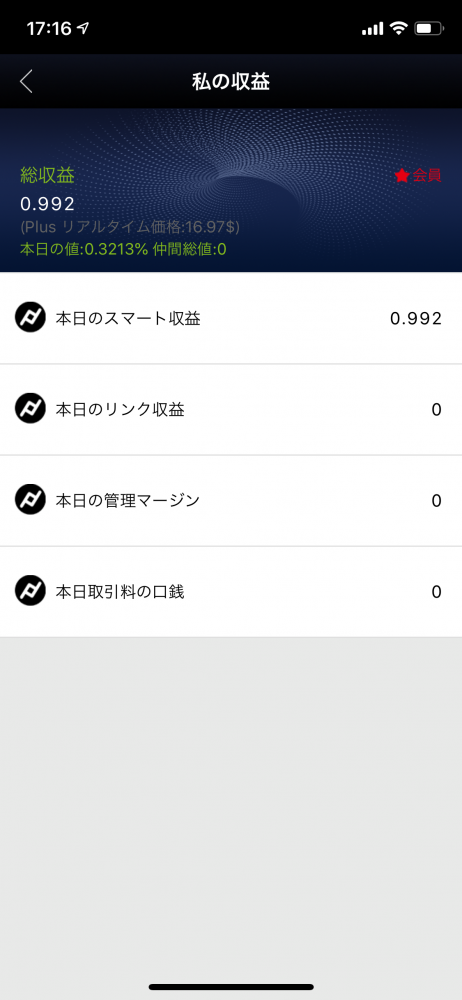Tap the 0.992 value in smart earnings row

click(x=416, y=318)
